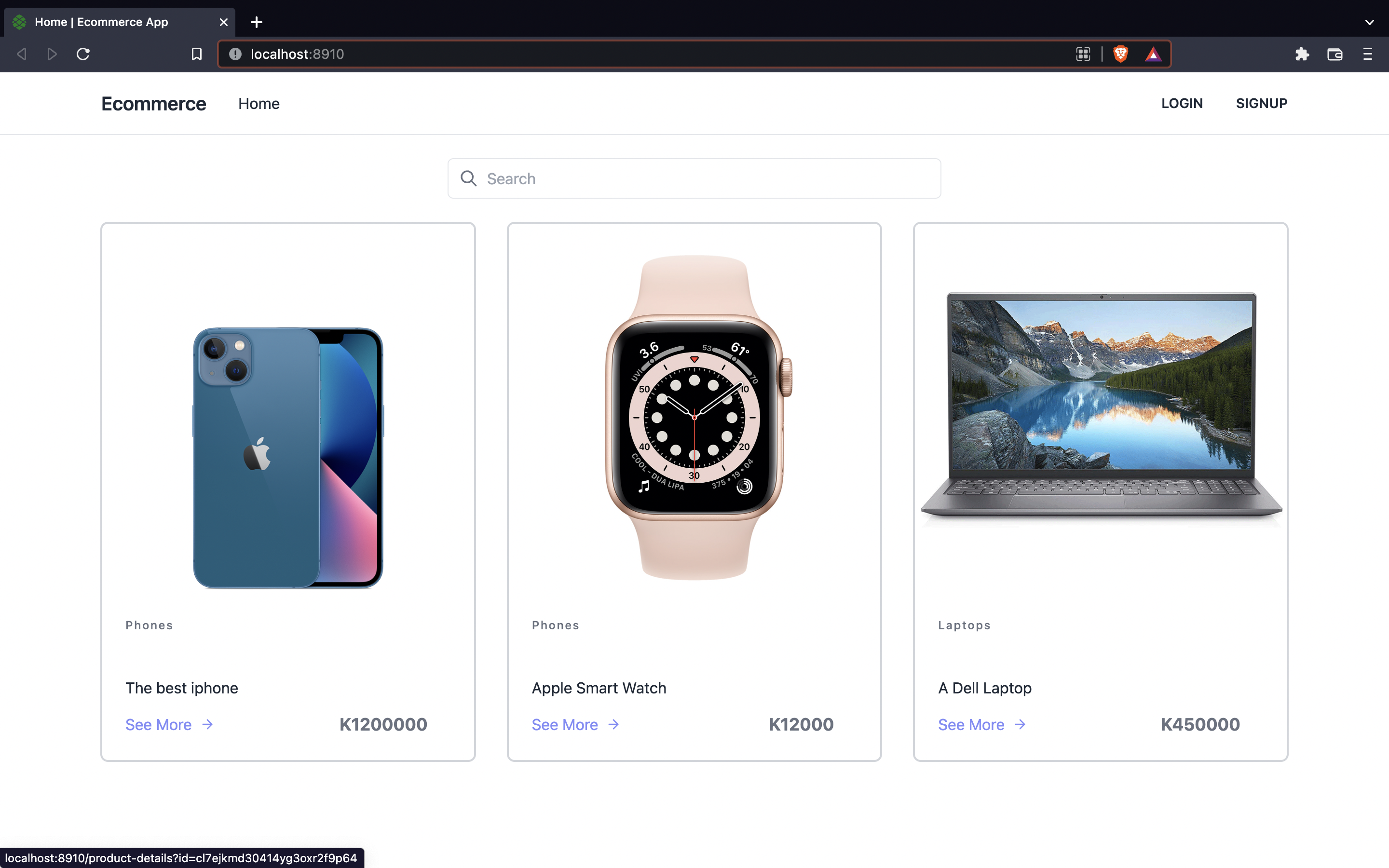Click the search magnifier icon
The height and width of the screenshot is (868, 1389).
coord(468,178)
